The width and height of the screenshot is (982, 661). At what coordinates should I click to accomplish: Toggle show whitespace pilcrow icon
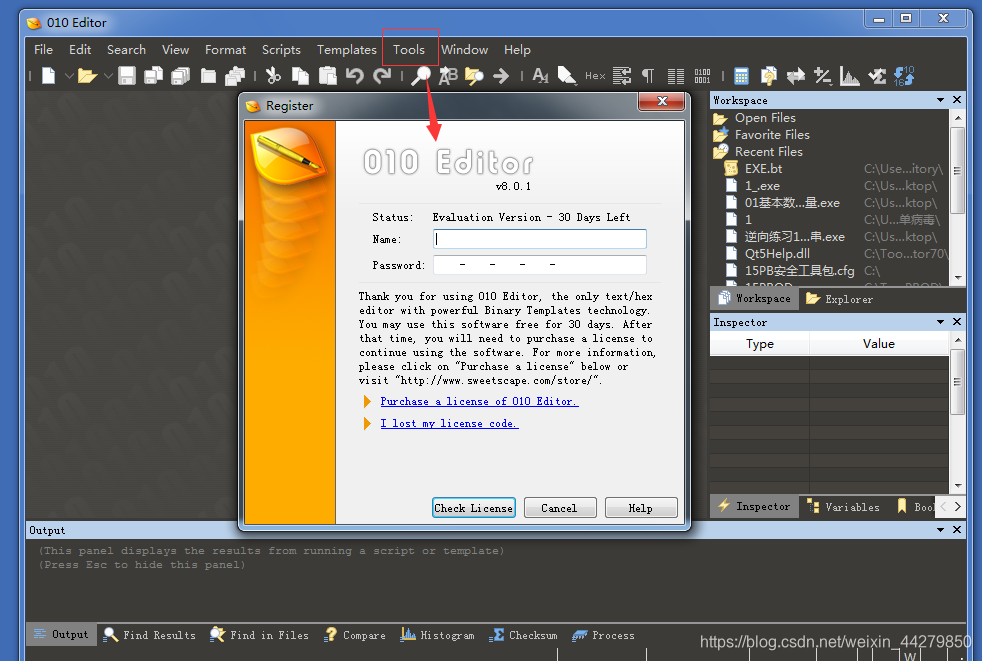click(x=648, y=76)
